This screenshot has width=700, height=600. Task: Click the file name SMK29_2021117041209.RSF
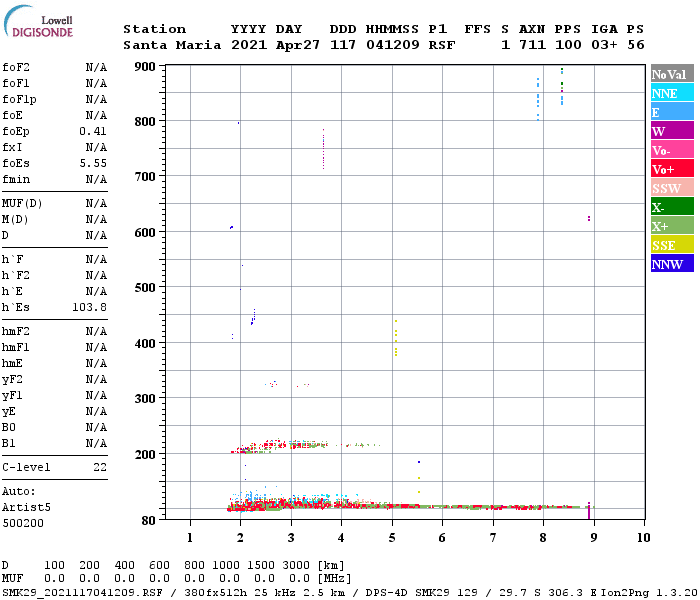(x=83, y=593)
